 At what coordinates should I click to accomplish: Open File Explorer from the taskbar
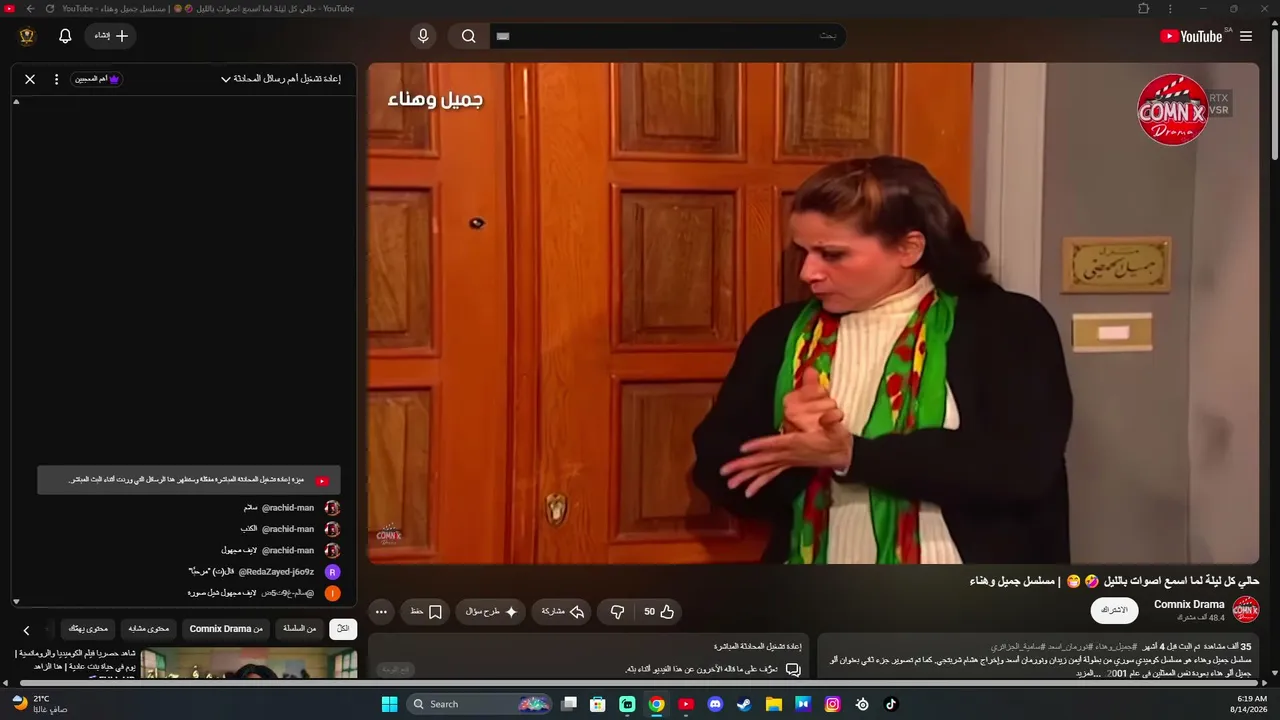pos(774,704)
